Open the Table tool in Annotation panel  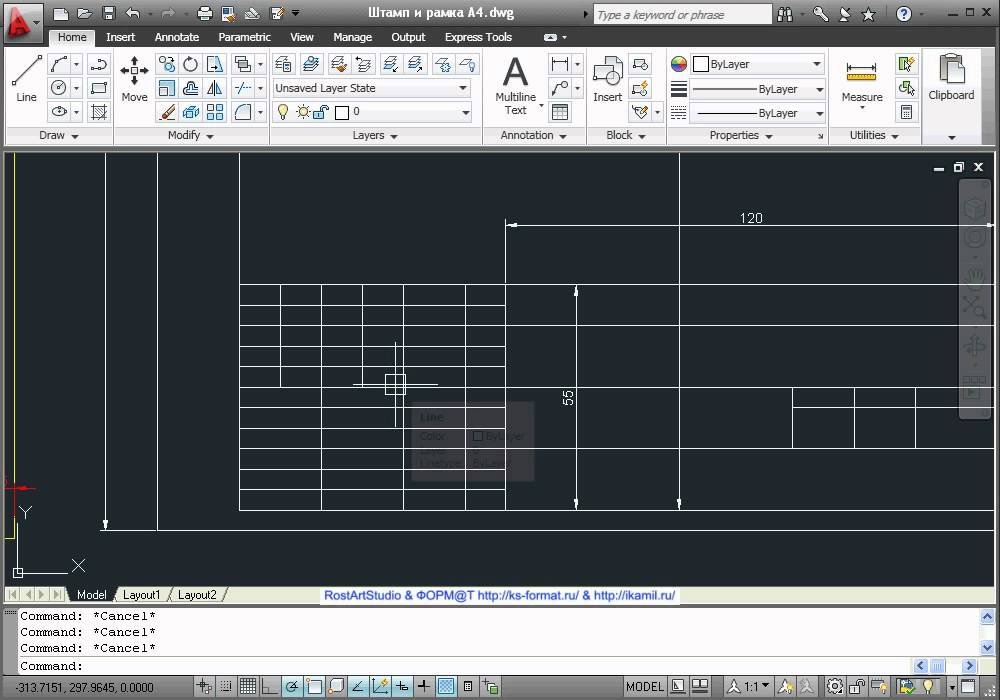(559, 112)
